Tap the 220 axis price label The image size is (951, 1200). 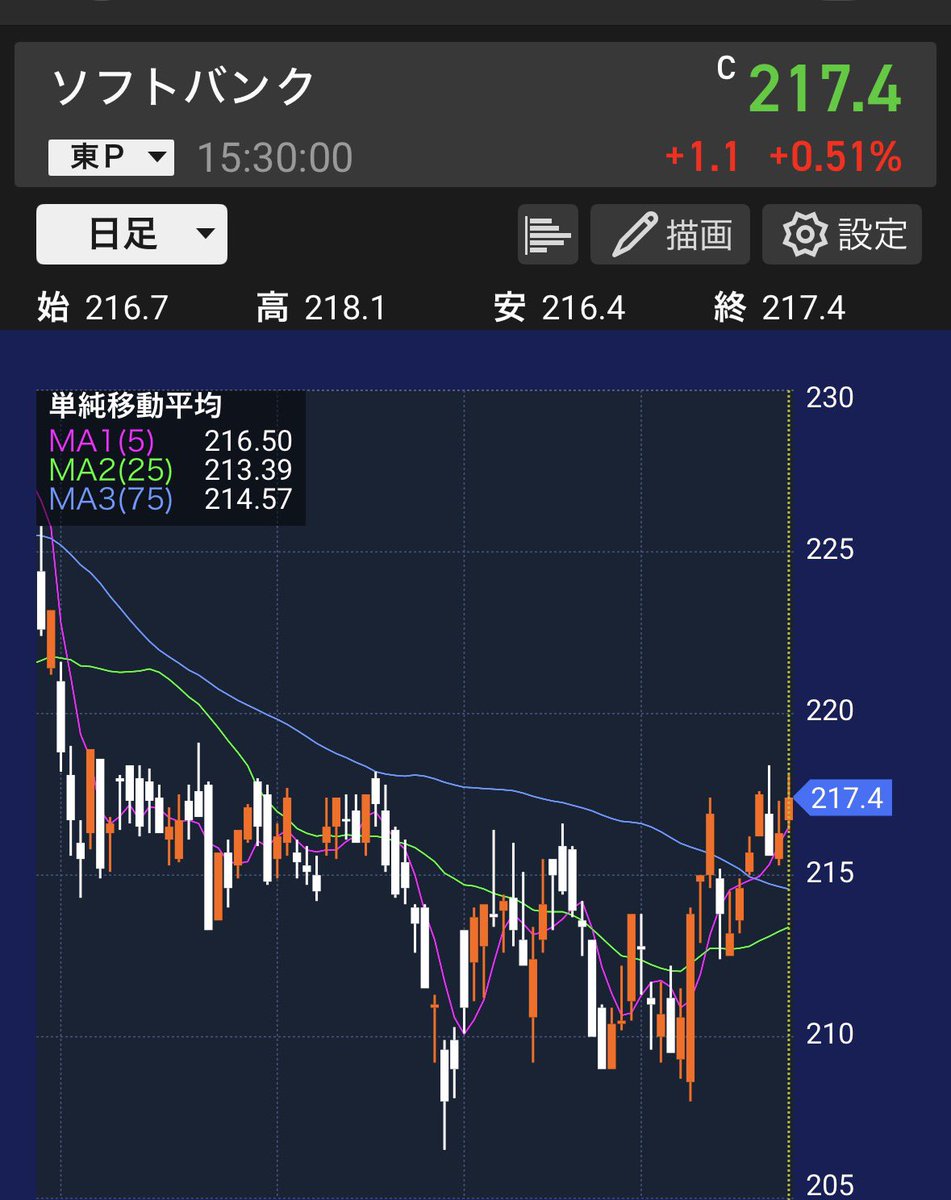point(830,711)
